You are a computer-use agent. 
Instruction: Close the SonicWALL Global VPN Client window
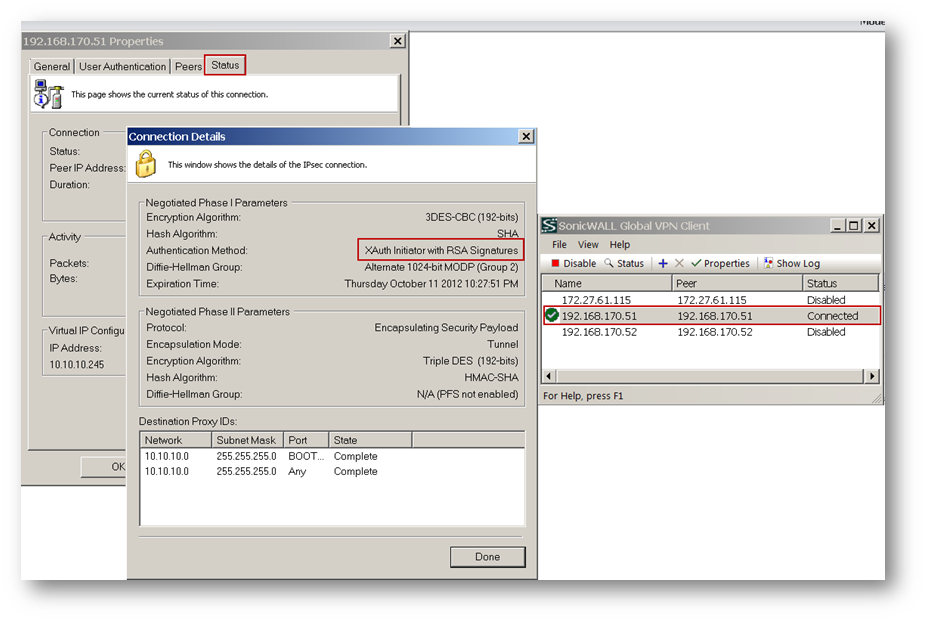click(x=871, y=225)
